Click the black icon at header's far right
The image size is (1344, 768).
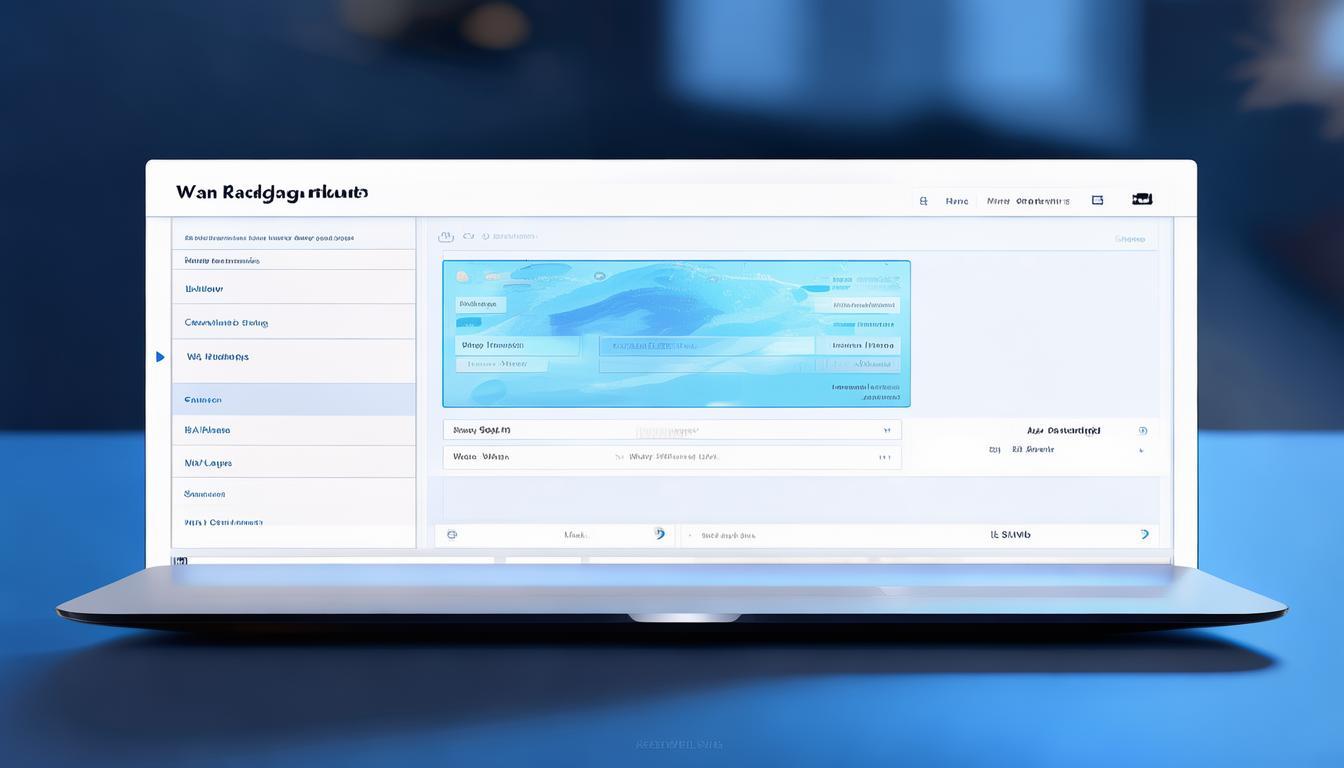click(x=1141, y=199)
